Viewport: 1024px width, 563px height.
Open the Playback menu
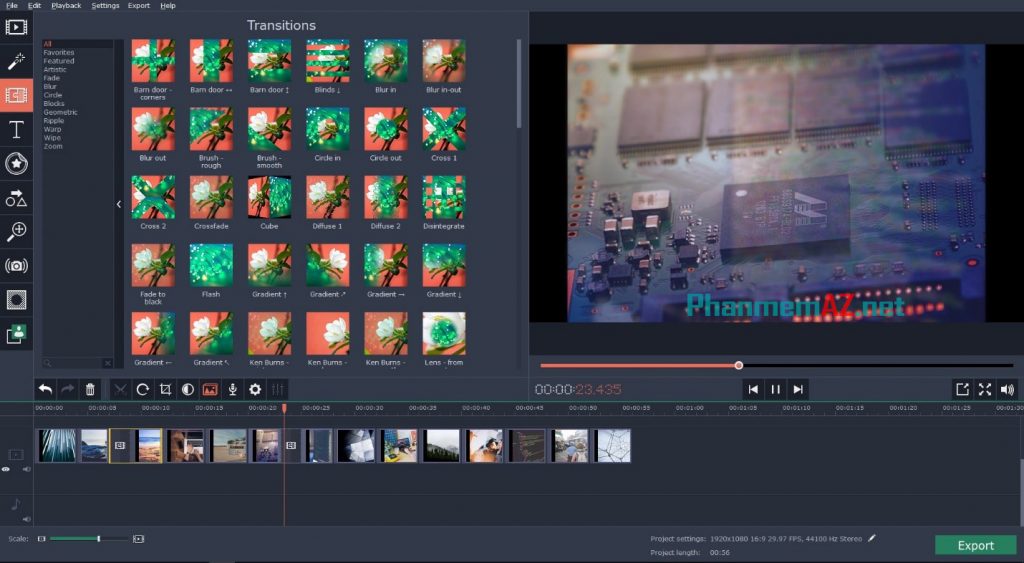(66, 5)
